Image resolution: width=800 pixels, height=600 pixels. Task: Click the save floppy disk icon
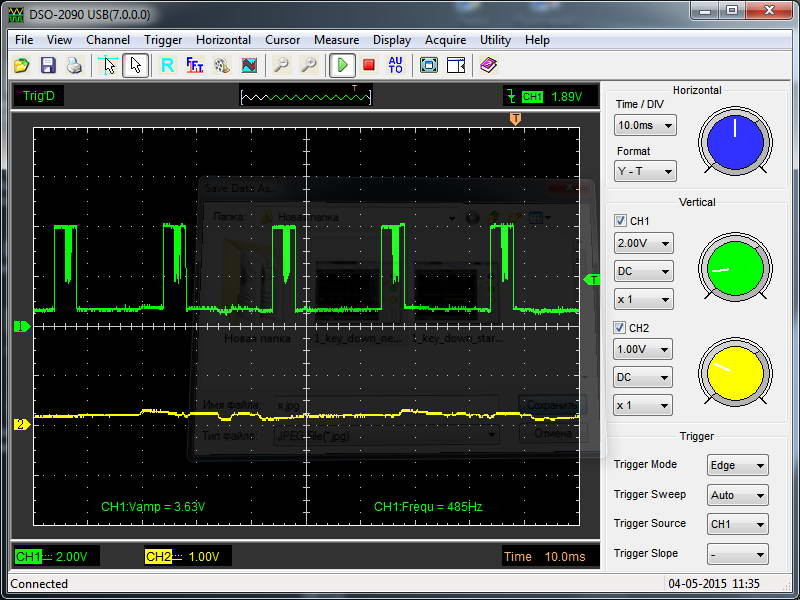click(x=48, y=66)
